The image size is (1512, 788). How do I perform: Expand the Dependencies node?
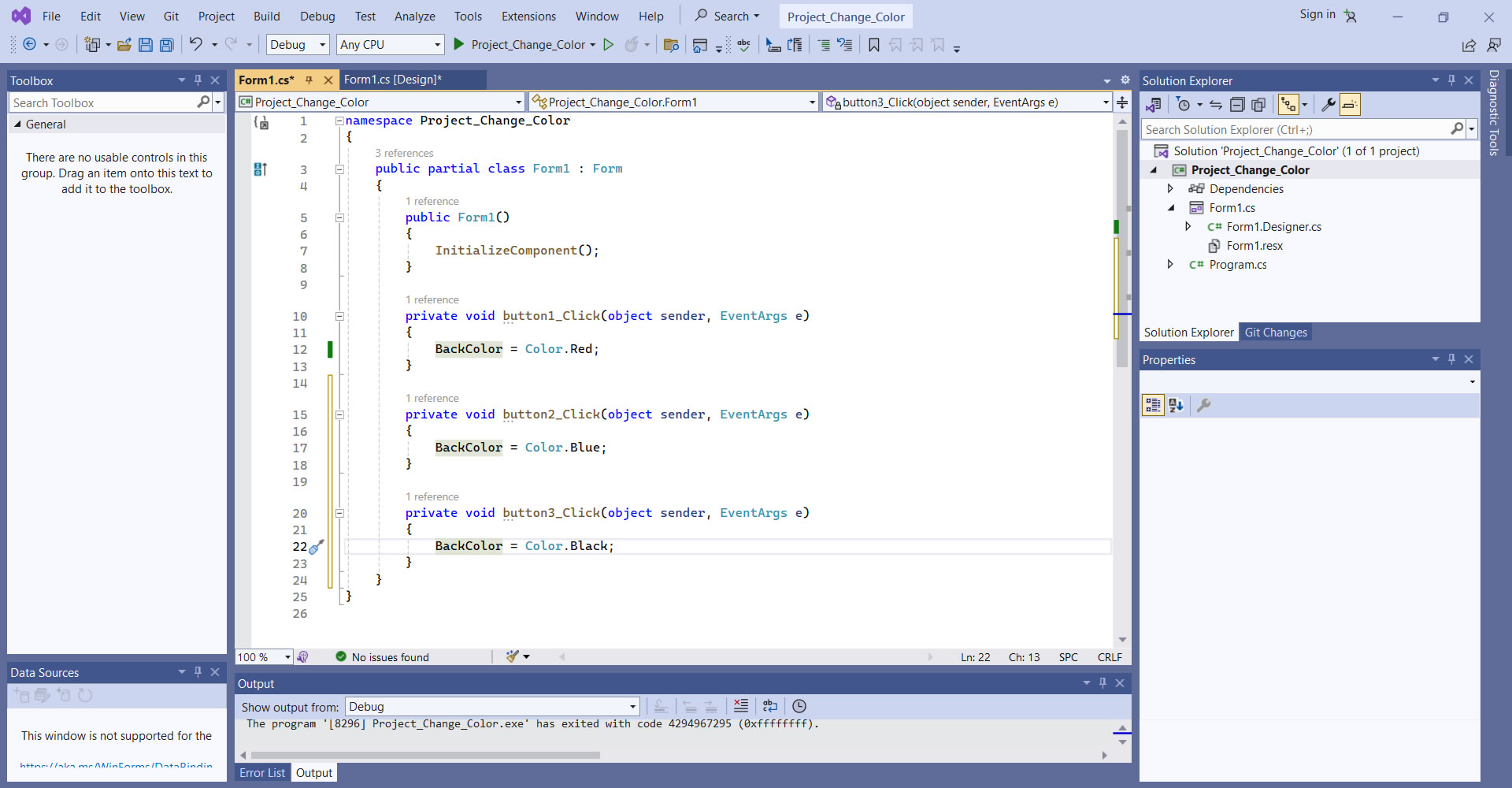pyautogui.click(x=1170, y=189)
